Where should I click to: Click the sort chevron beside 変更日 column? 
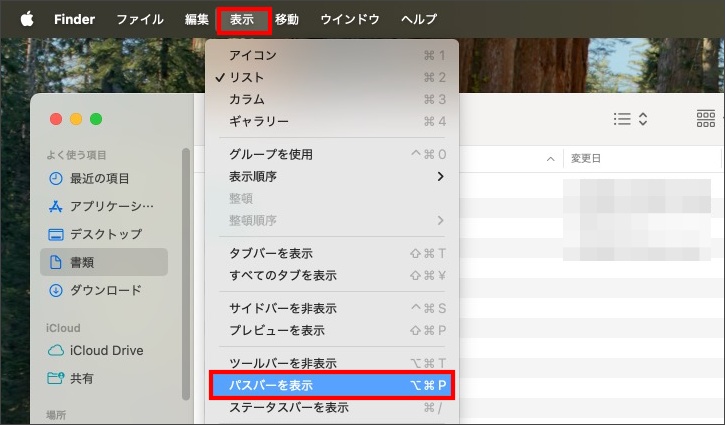point(551,159)
